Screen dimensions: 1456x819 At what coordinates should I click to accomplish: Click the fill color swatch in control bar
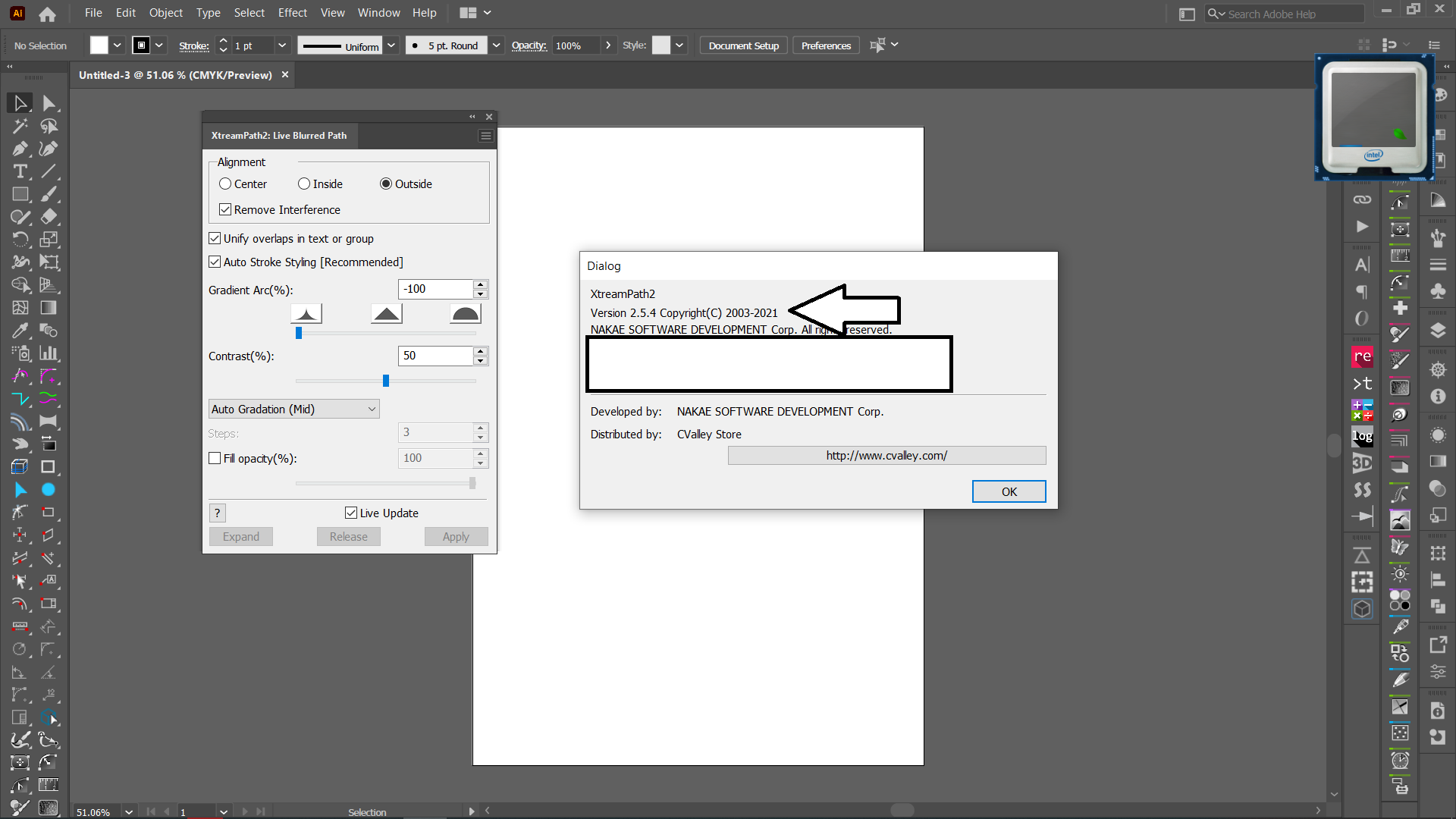[x=99, y=45]
